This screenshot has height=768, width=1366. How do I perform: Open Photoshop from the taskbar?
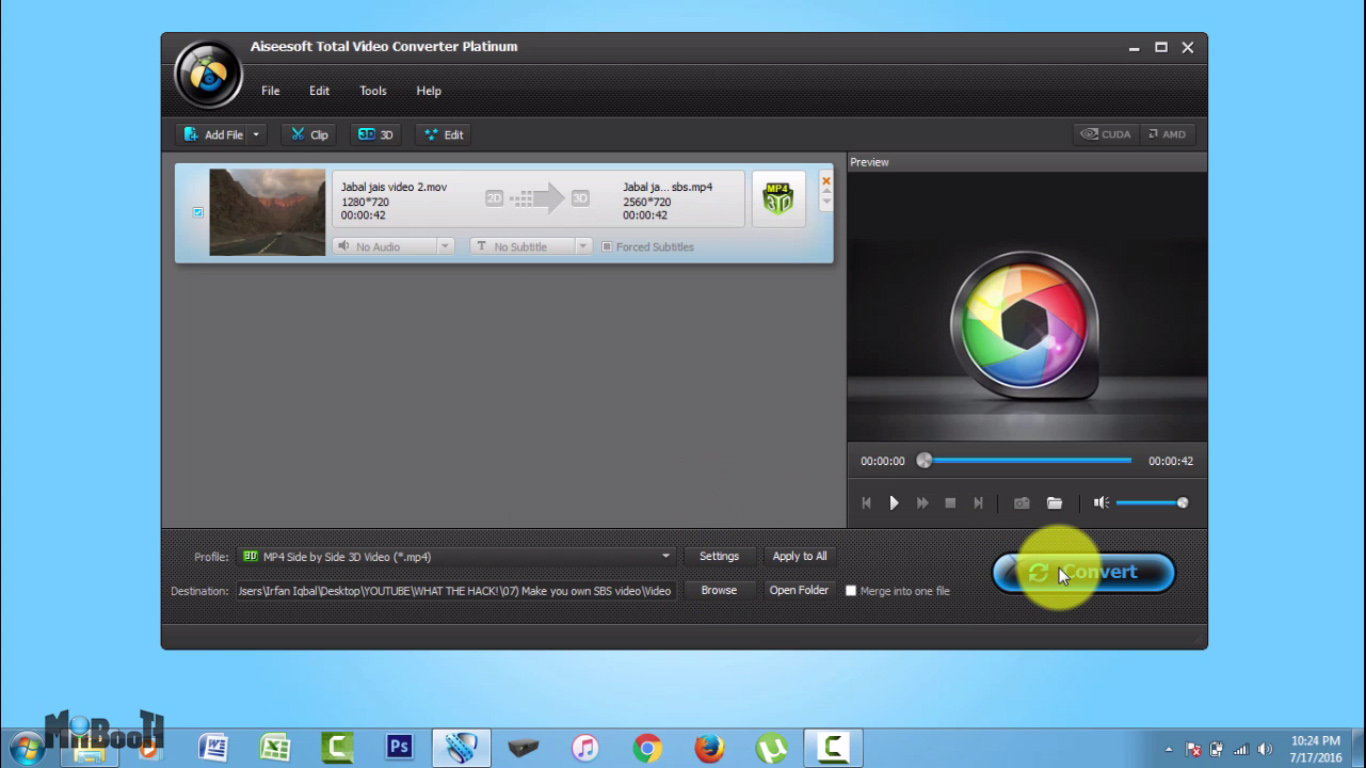tap(399, 747)
